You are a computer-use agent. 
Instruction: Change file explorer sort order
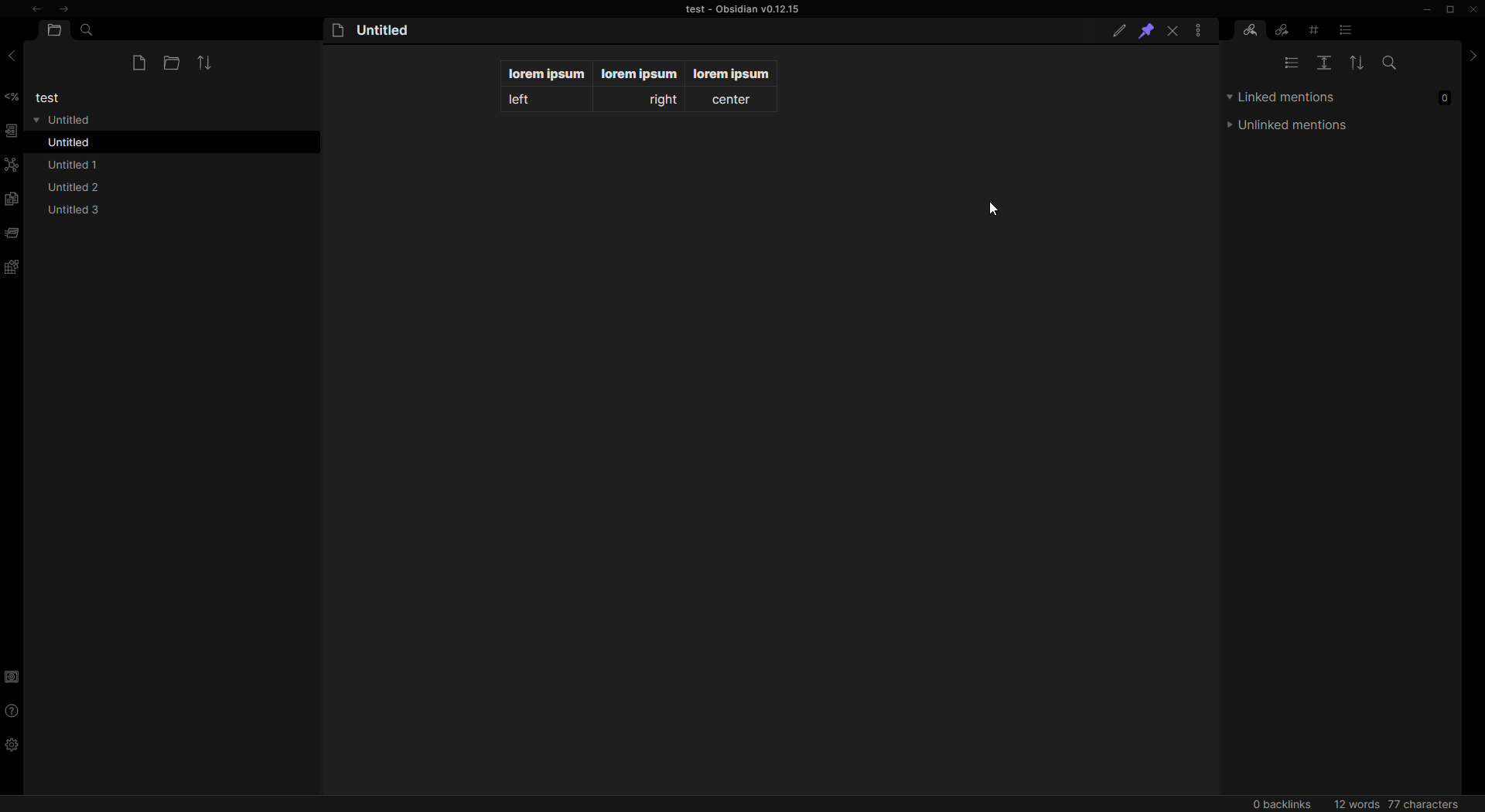[x=204, y=63]
